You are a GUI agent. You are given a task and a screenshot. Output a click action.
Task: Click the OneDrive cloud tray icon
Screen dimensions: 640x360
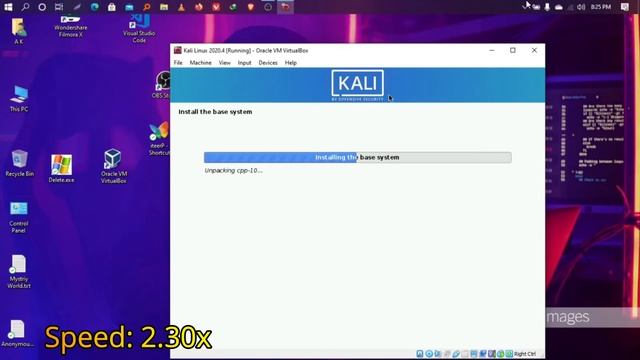pos(559,7)
